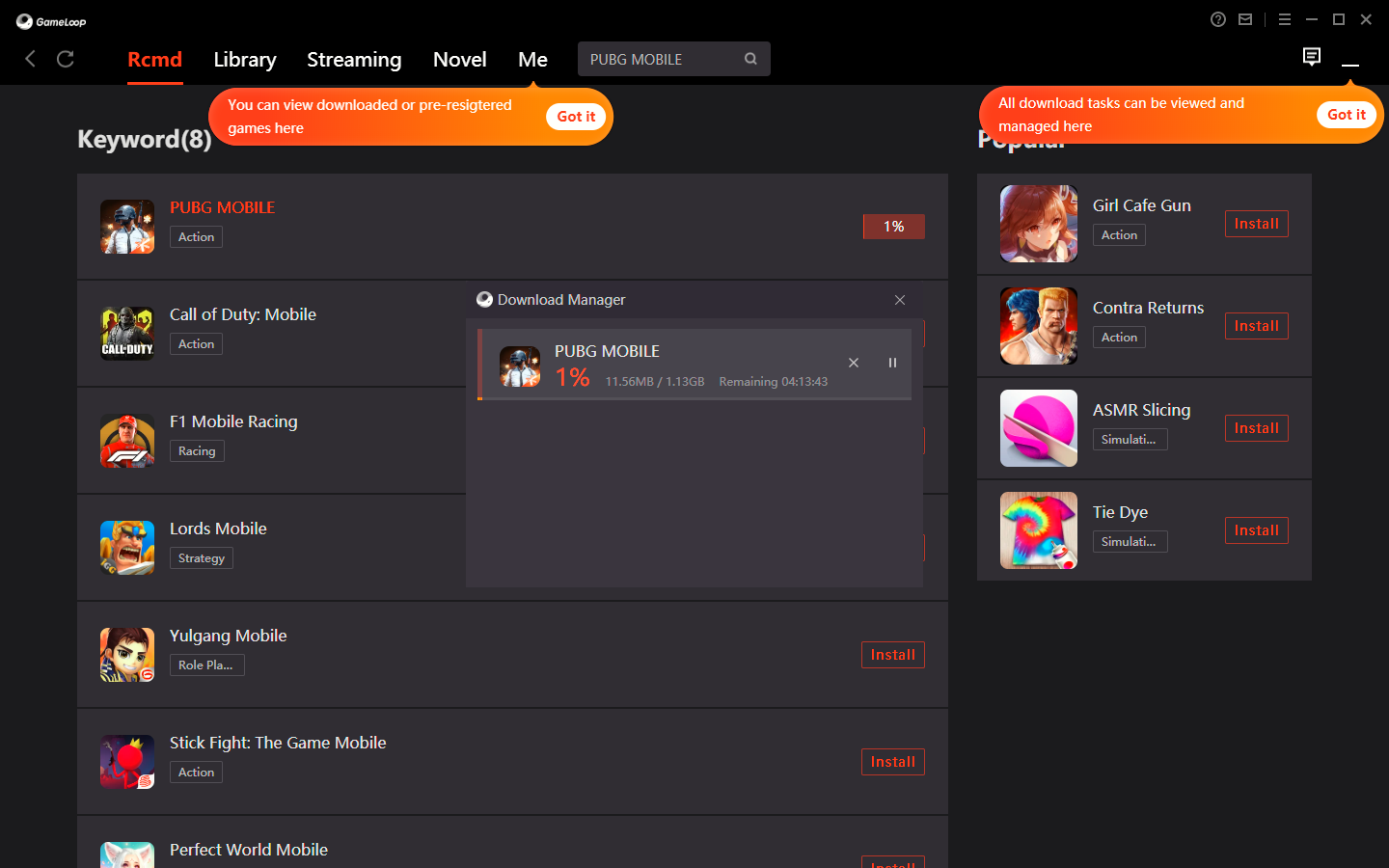Open the Lords Mobile title
The height and width of the screenshot is (868, 1389).
(218, 529)
